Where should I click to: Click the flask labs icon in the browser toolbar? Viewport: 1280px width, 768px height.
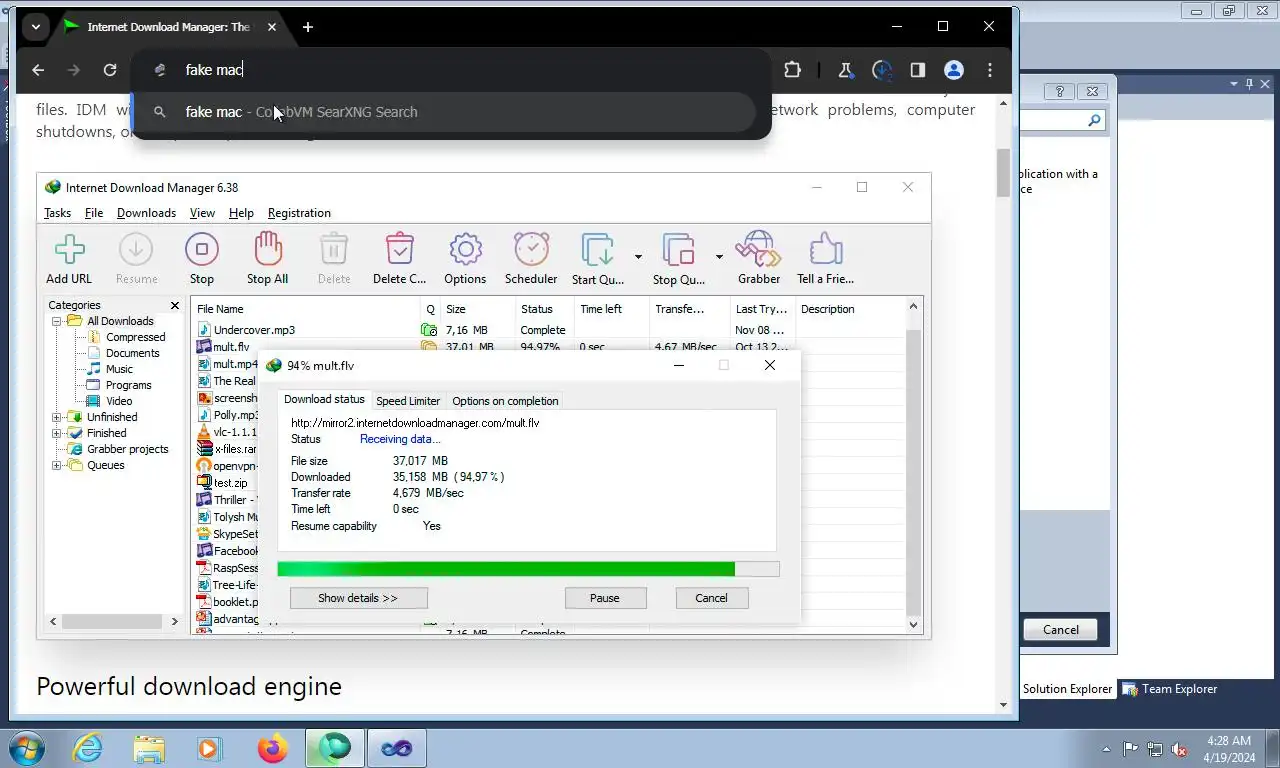pos(846,70)
